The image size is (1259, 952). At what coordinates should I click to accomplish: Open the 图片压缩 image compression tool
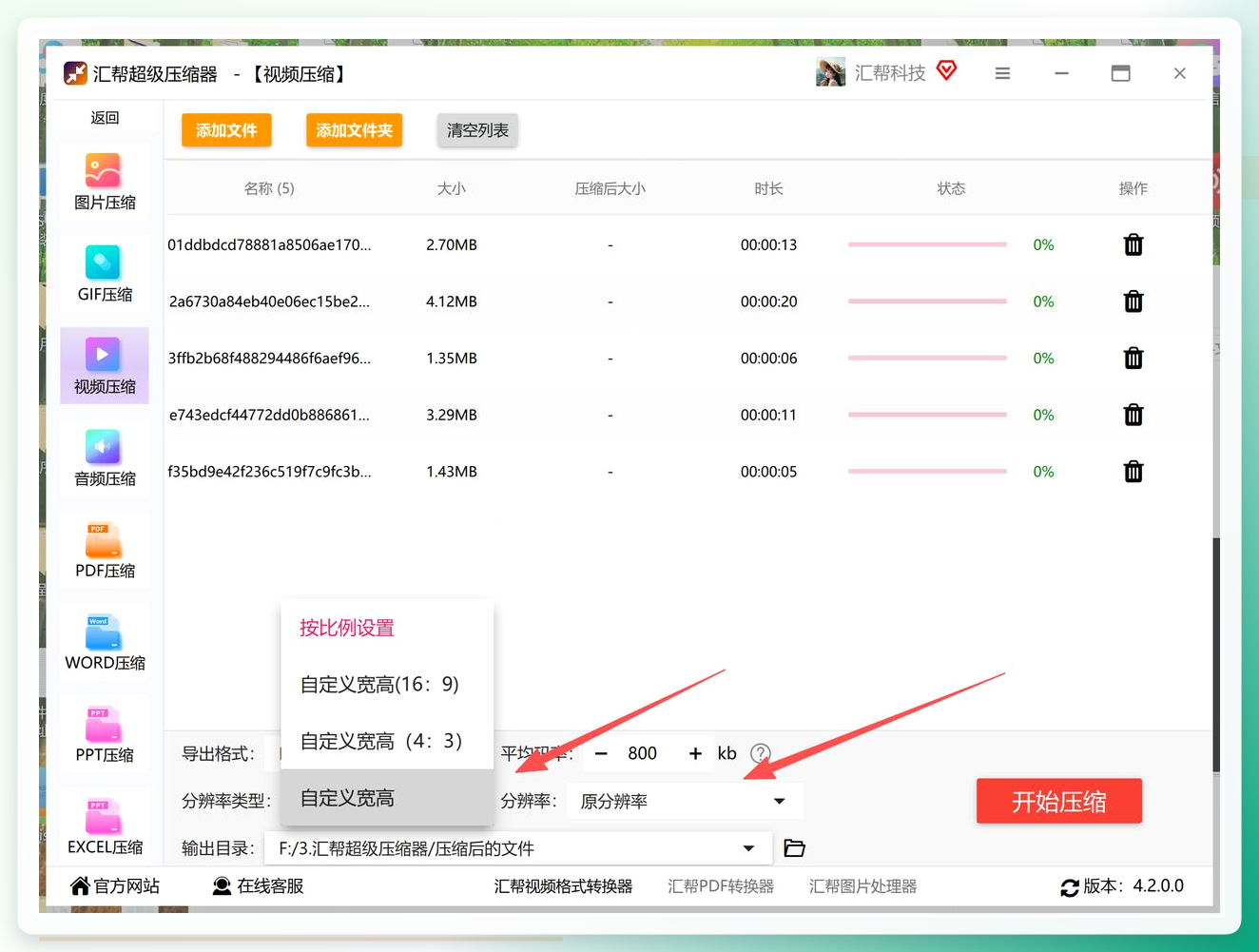105,182
